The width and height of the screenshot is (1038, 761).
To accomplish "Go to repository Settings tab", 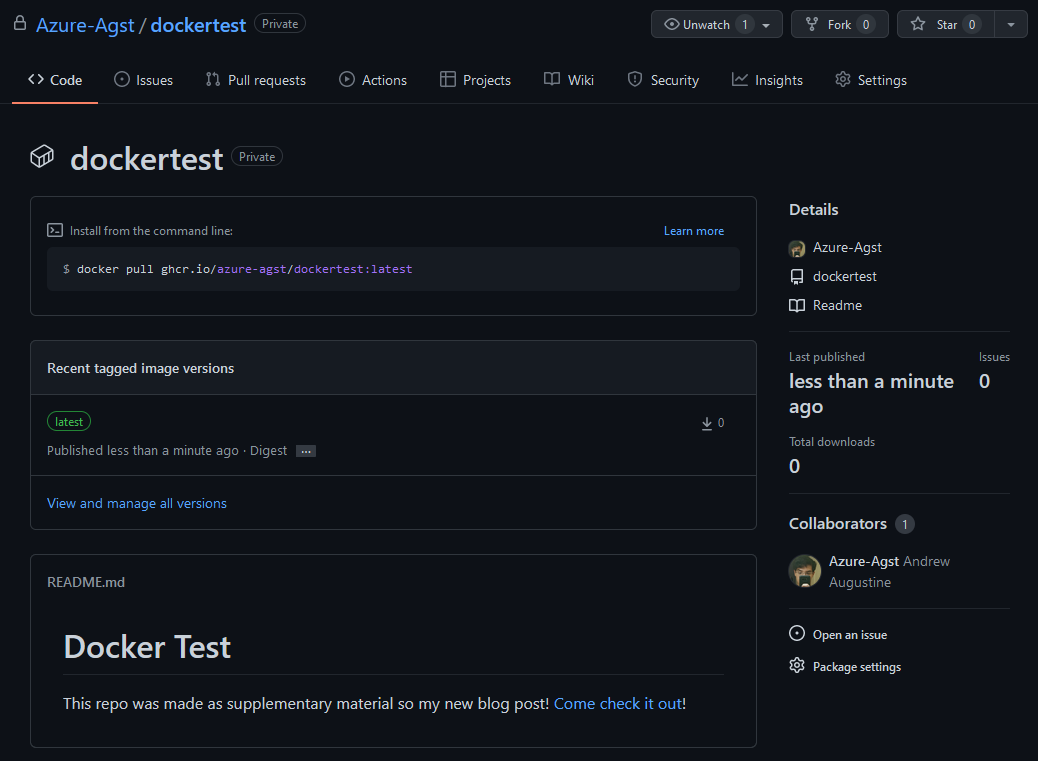I will coord(871,80).
